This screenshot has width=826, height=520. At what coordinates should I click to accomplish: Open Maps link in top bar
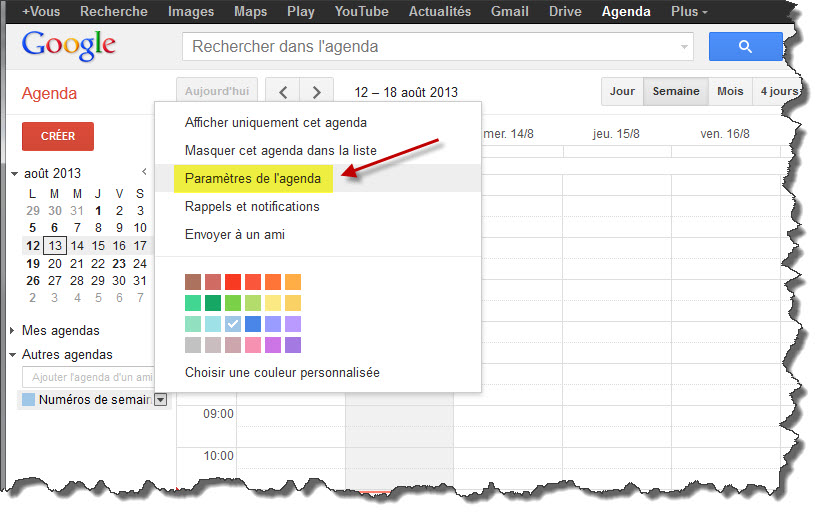point(250,12)
